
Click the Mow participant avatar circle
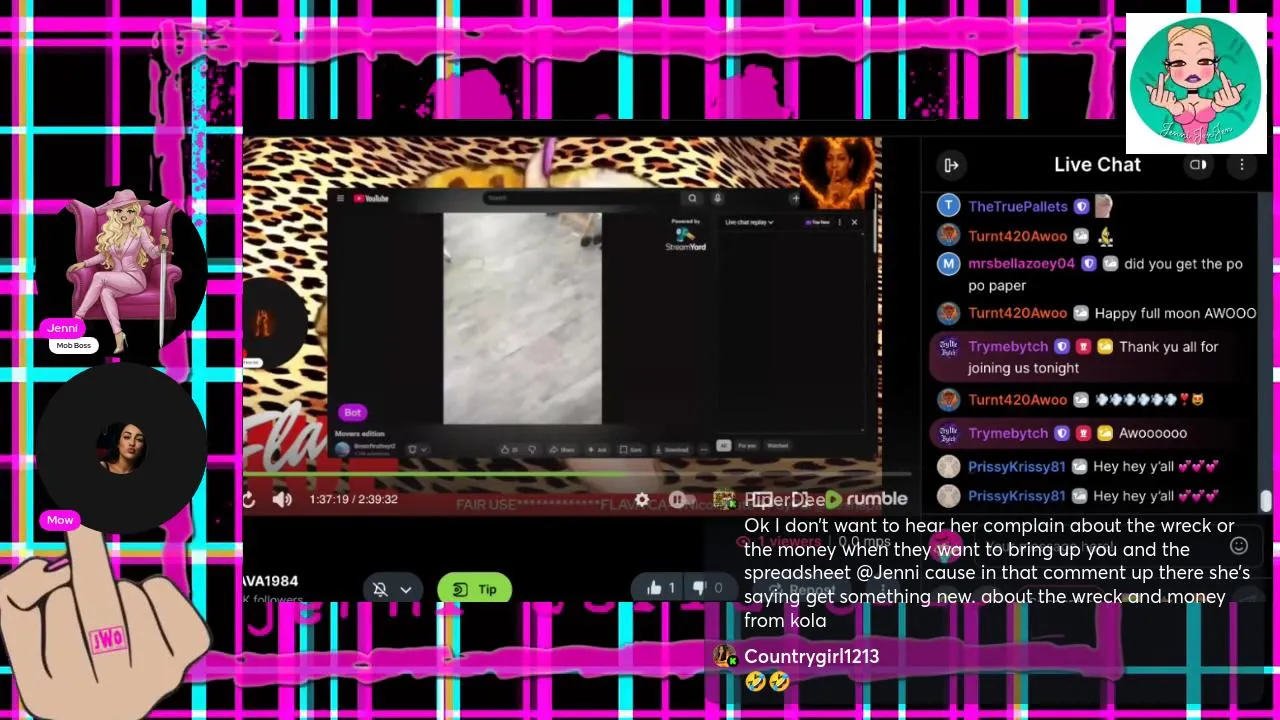coord(121,448)
